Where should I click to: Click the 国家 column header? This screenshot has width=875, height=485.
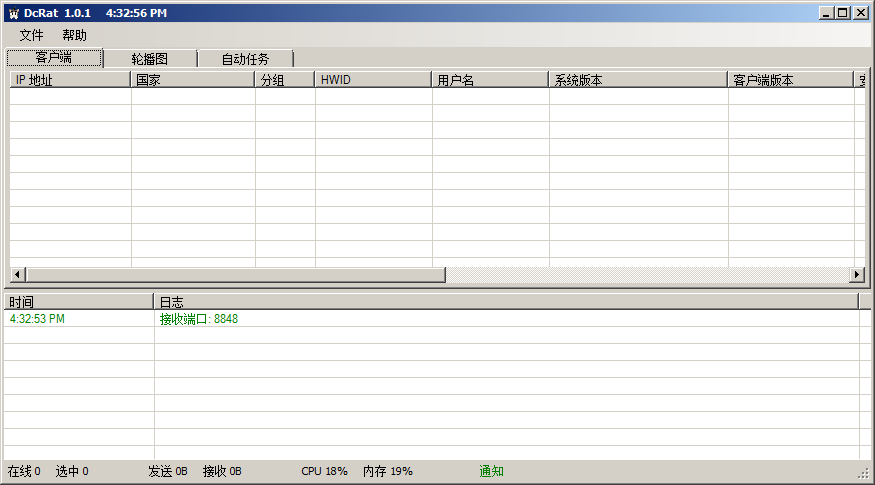point(193,80)
